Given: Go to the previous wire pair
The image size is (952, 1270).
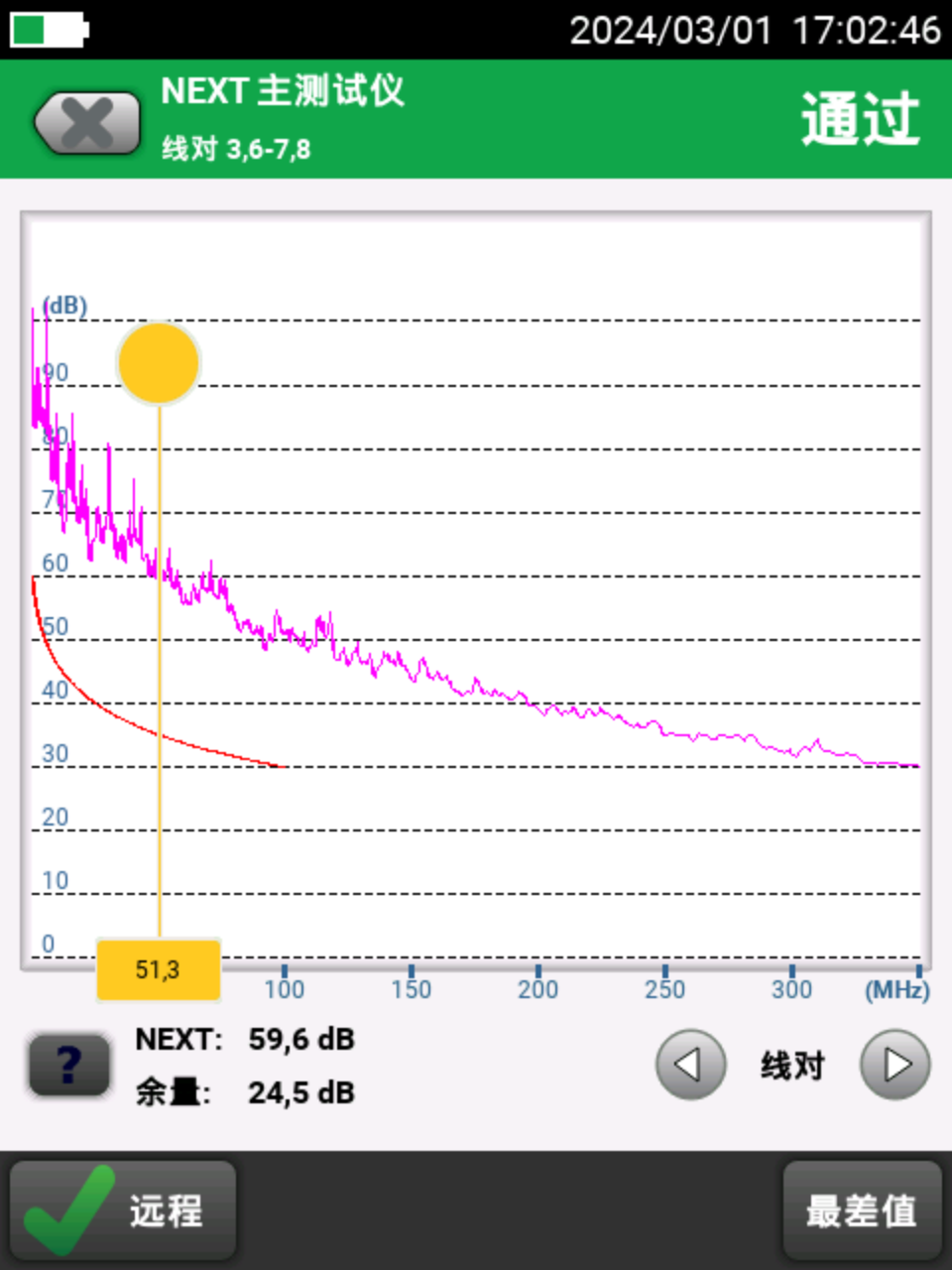Looking at the screenshot, I should [690, 1066].
